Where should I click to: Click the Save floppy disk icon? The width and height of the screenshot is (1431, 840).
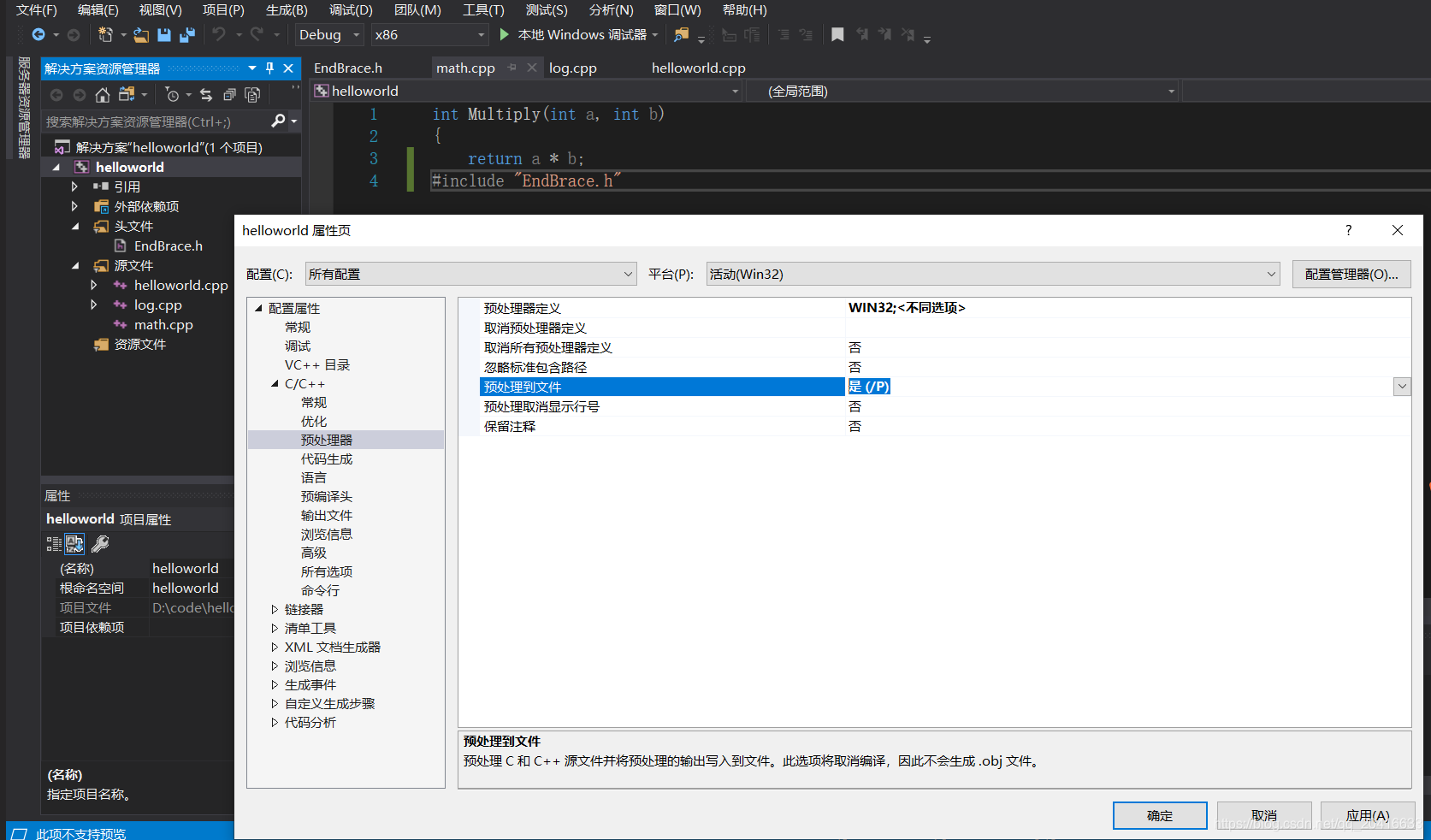tap(164, 35)
